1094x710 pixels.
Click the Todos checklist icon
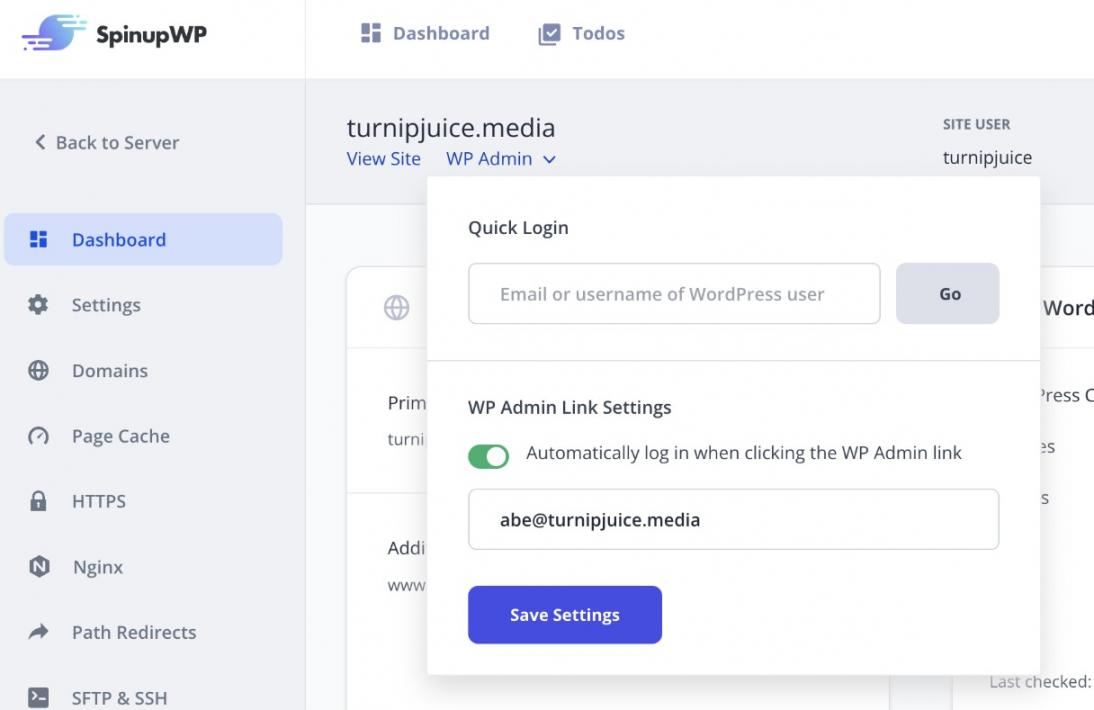click(549, 33)
